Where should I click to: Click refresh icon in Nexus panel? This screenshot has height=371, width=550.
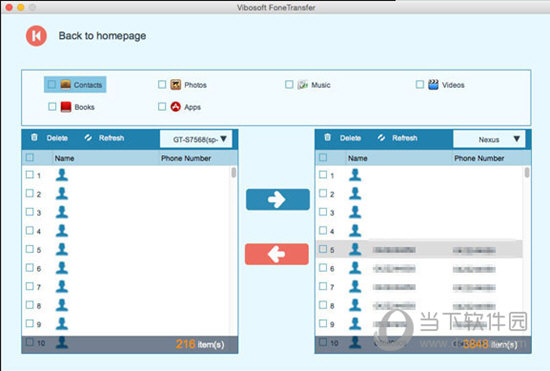[381, 137]
